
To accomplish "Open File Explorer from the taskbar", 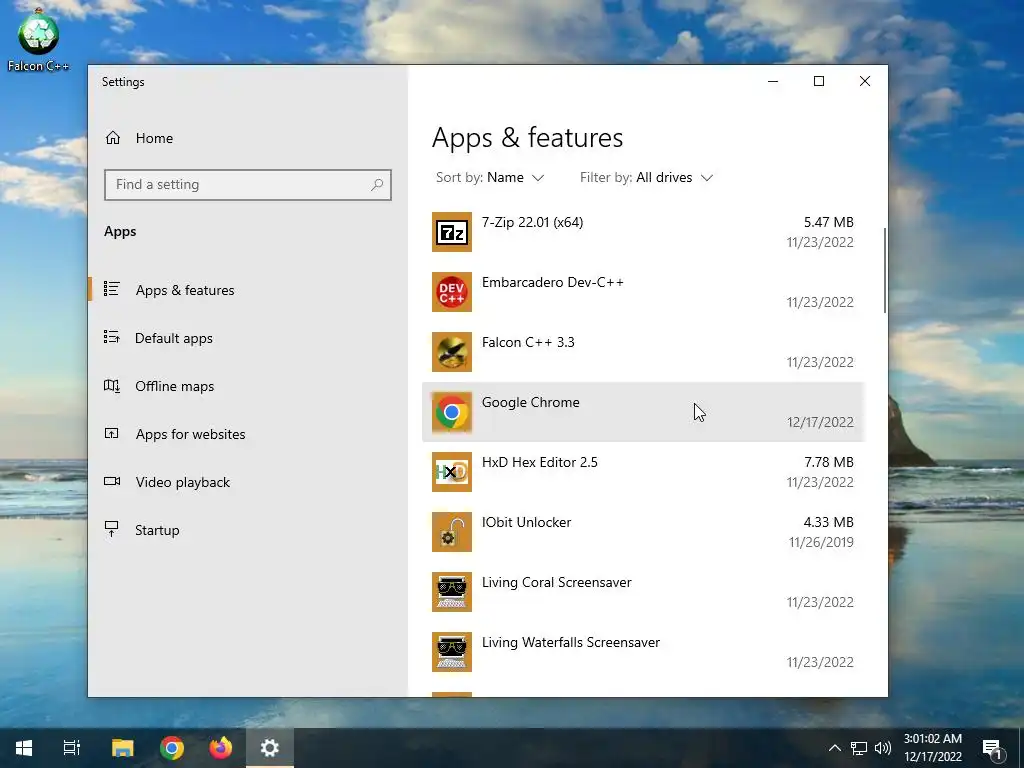I will click(122, 748).
